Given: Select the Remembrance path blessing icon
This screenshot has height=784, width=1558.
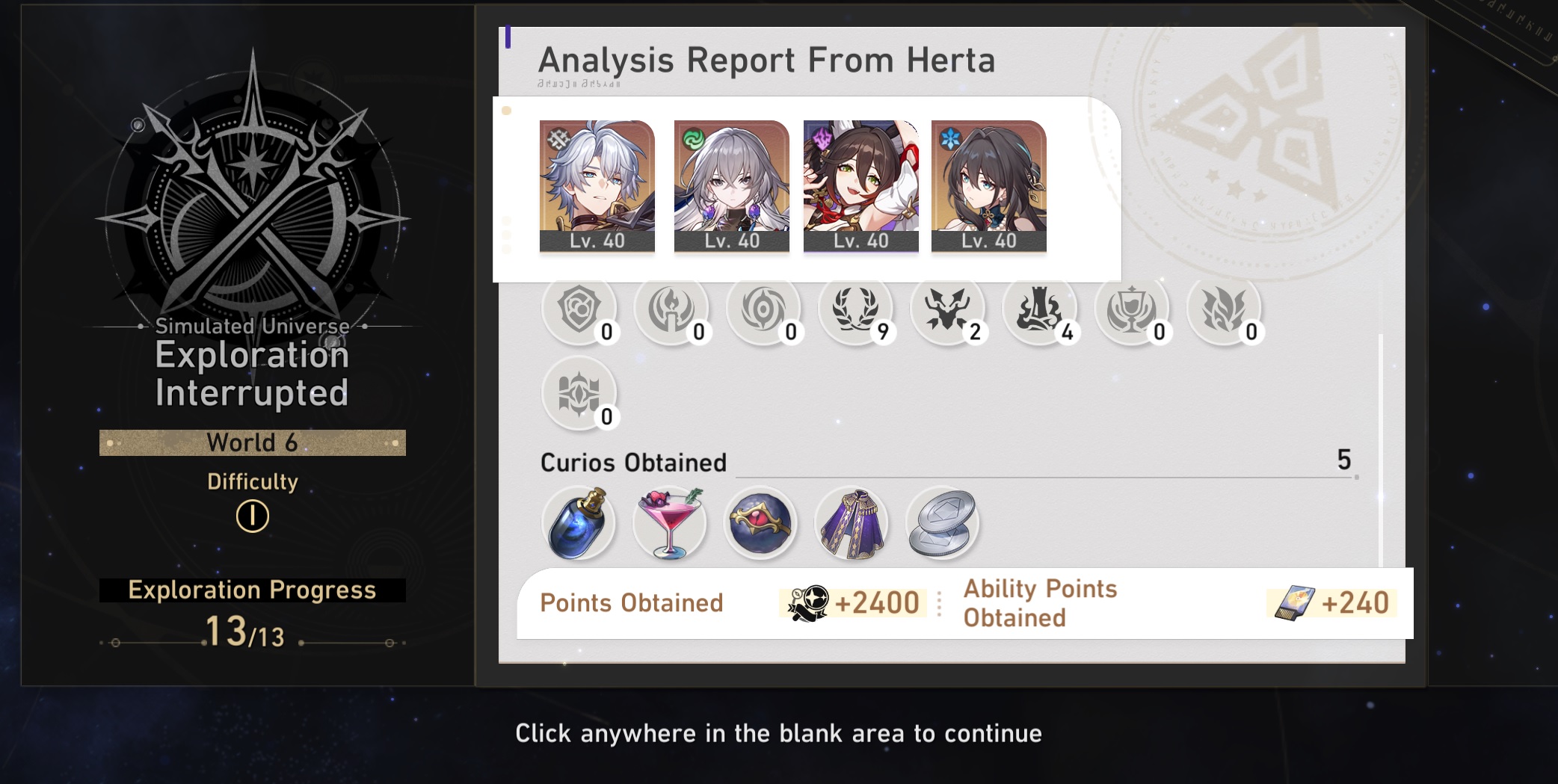Looking at the screenshot, I should [671, 310].
